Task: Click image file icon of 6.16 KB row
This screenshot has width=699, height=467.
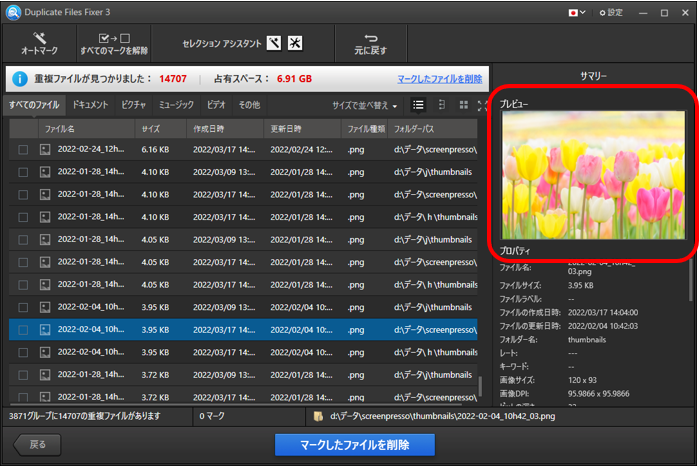Action: click(45, 150)
